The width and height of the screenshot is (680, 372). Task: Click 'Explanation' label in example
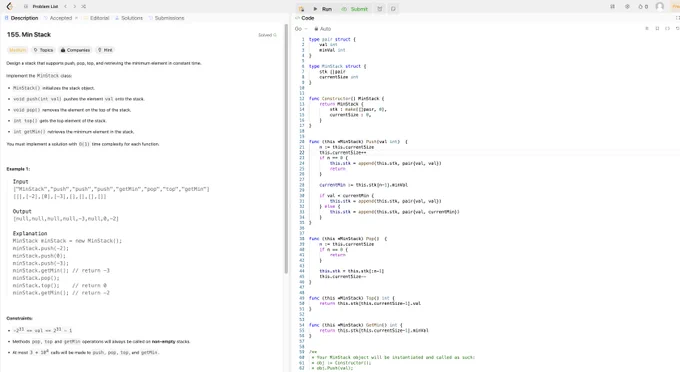point(30,233)
